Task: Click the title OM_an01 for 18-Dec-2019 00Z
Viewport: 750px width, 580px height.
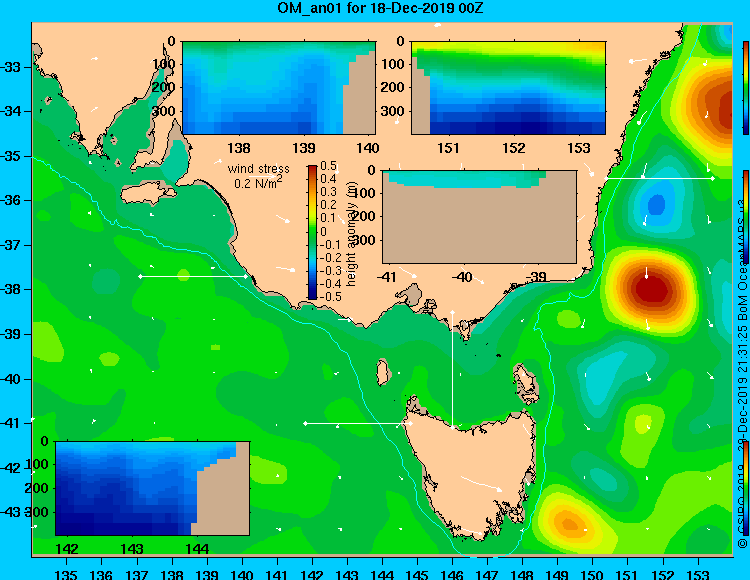Action: (x=380, y=8)
